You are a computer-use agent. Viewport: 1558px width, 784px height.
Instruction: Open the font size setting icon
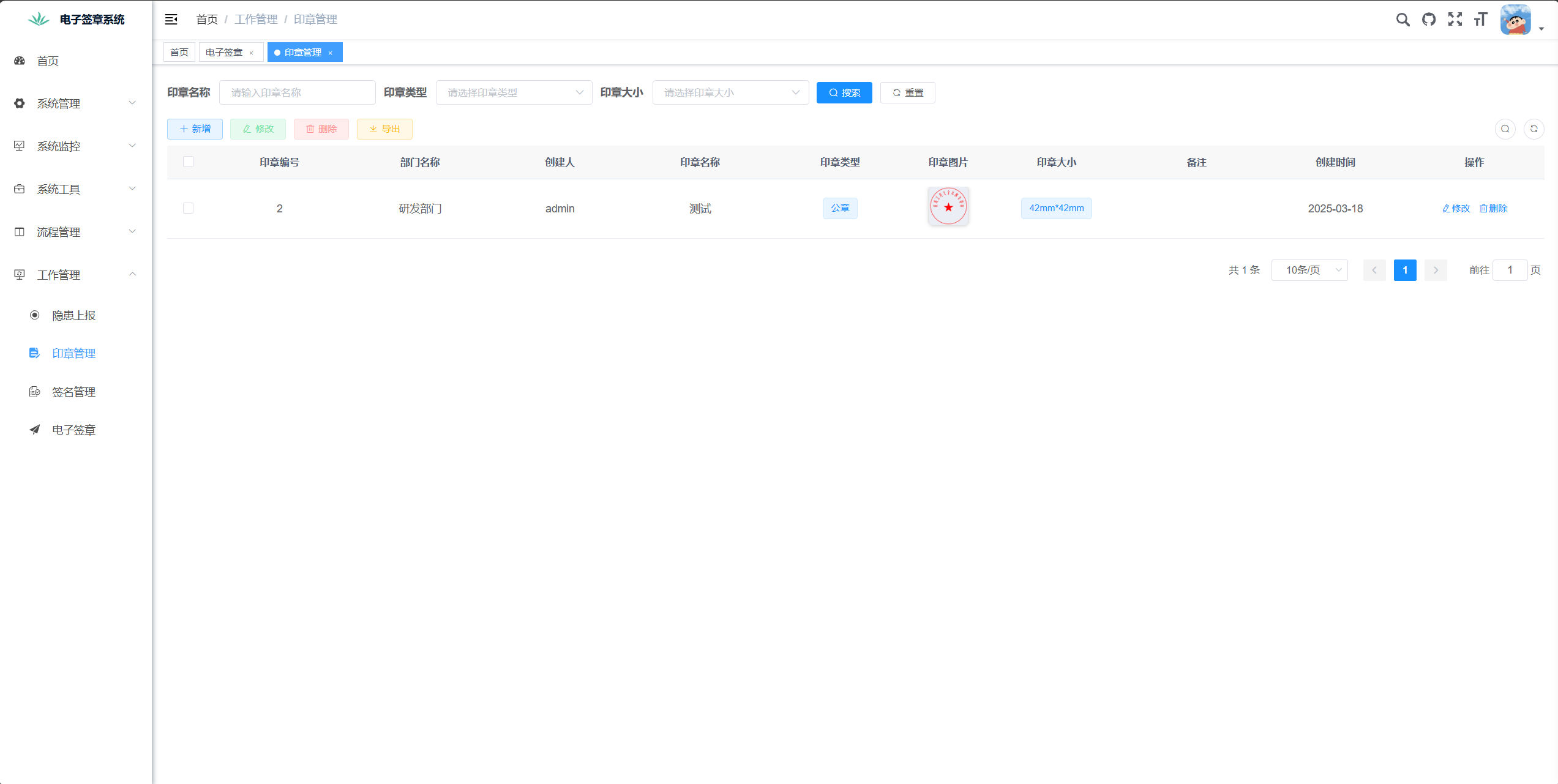[1481, 20]
